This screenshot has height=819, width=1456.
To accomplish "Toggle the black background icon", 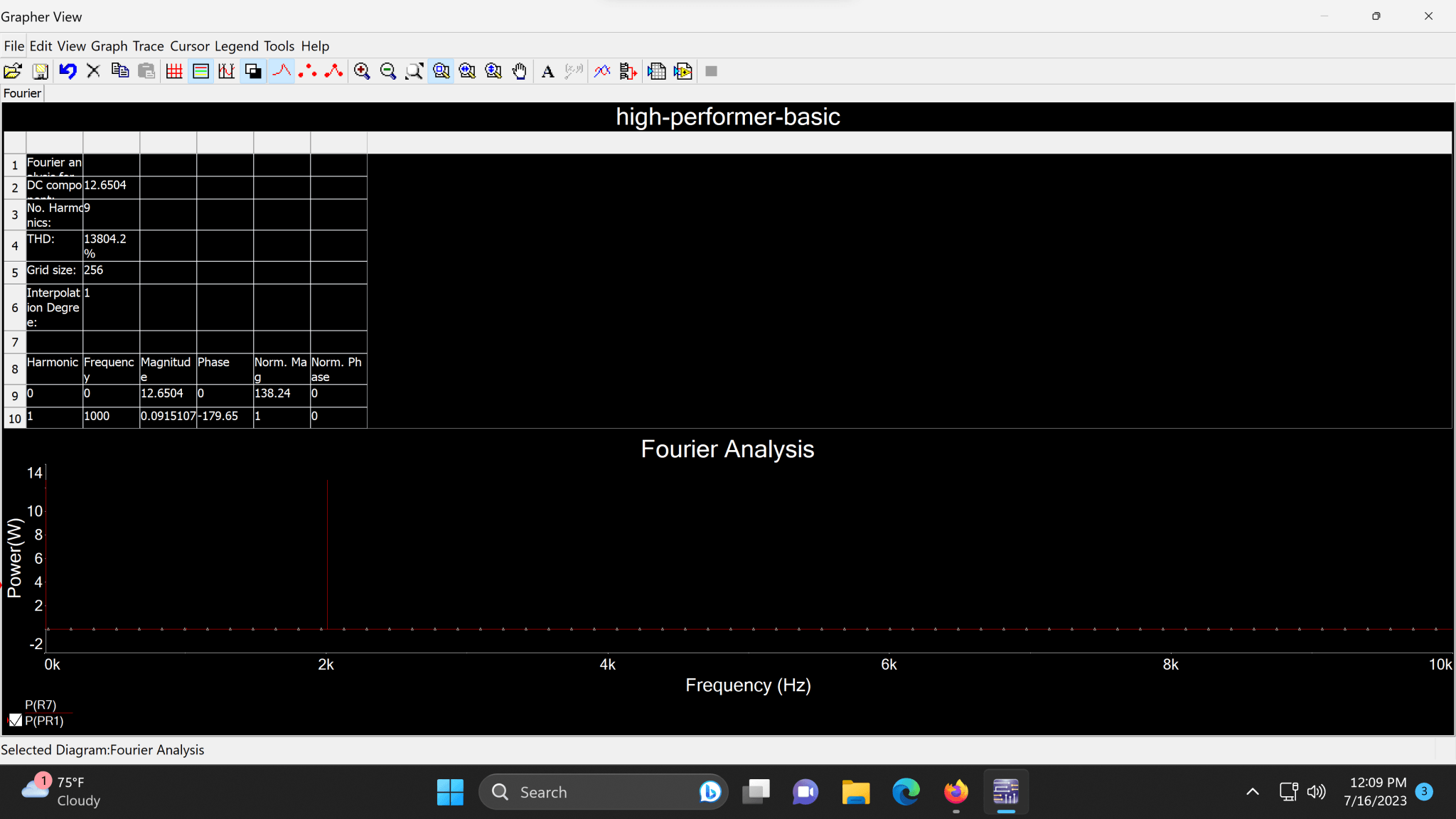I will coord(253,71).
